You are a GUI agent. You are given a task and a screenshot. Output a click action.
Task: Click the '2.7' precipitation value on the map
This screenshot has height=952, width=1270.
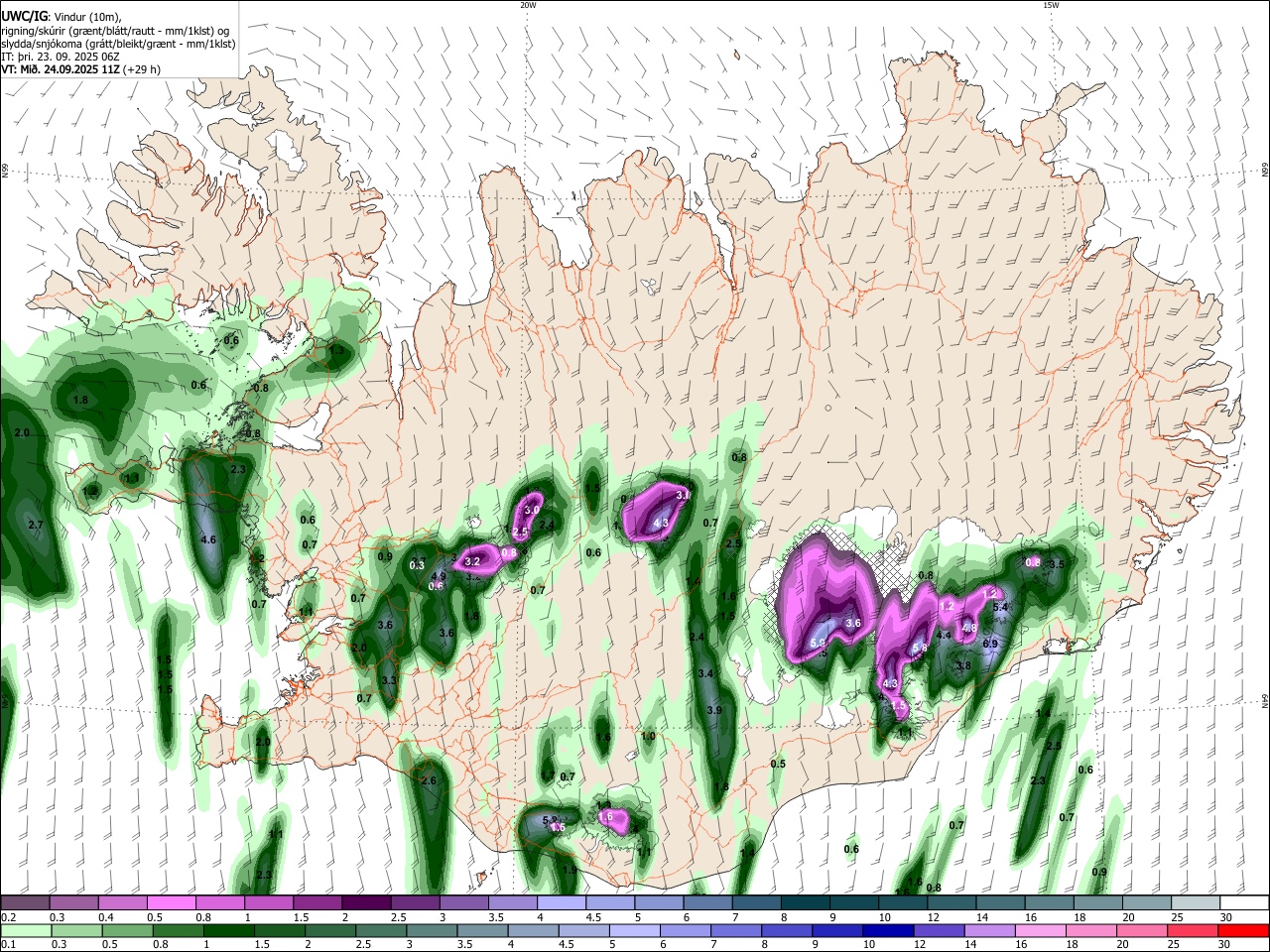tap(36, 525)
